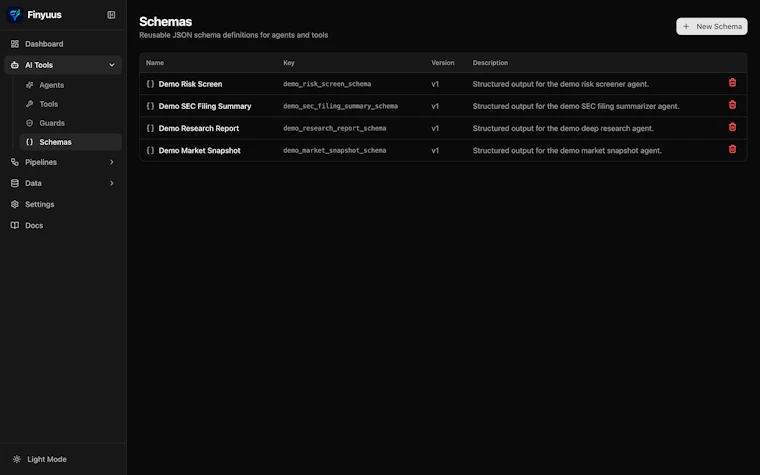Delete the Demo SEC Filing Summary schema
Screen dimensions: 760x475
(x=732, y=105)
